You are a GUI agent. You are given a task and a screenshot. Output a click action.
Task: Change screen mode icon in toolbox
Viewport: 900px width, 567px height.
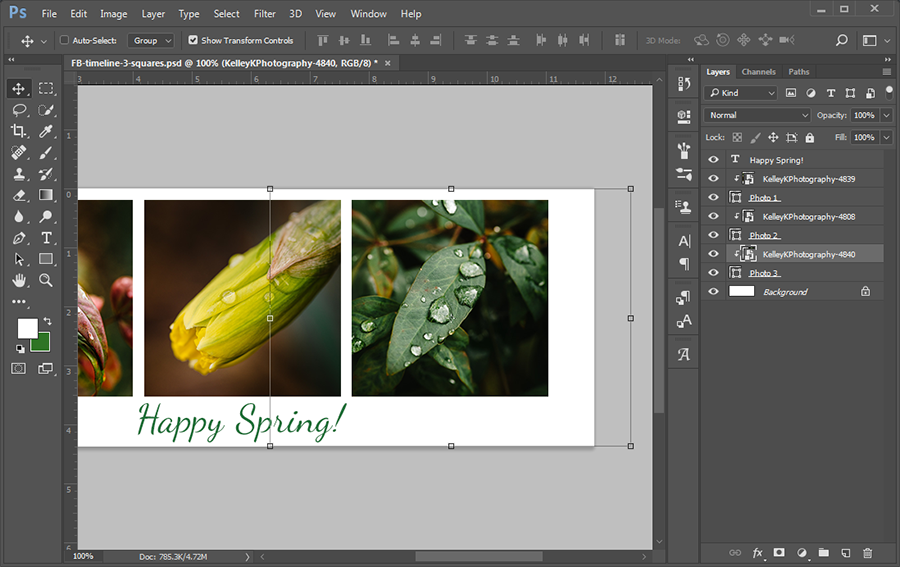[45, 368]
